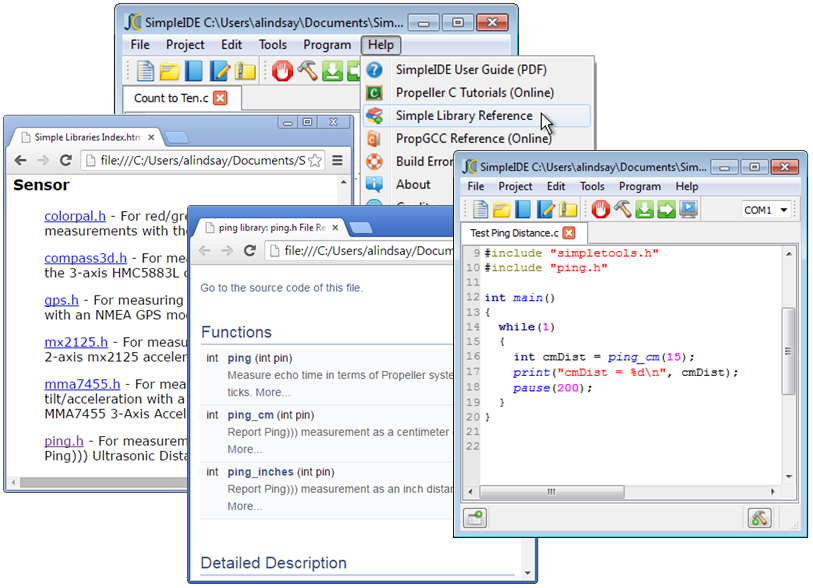
Task: Close the ping library browser tab
Action: pyautogui.click(x=335, y=228)
